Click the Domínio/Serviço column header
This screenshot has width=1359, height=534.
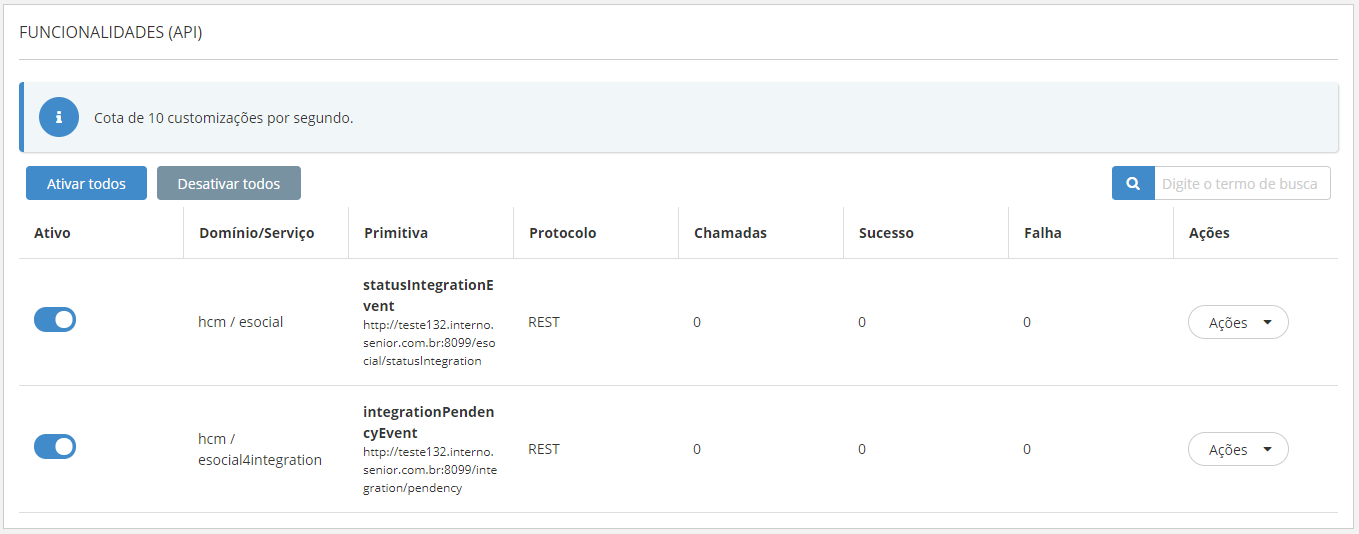tap(256, 233)
